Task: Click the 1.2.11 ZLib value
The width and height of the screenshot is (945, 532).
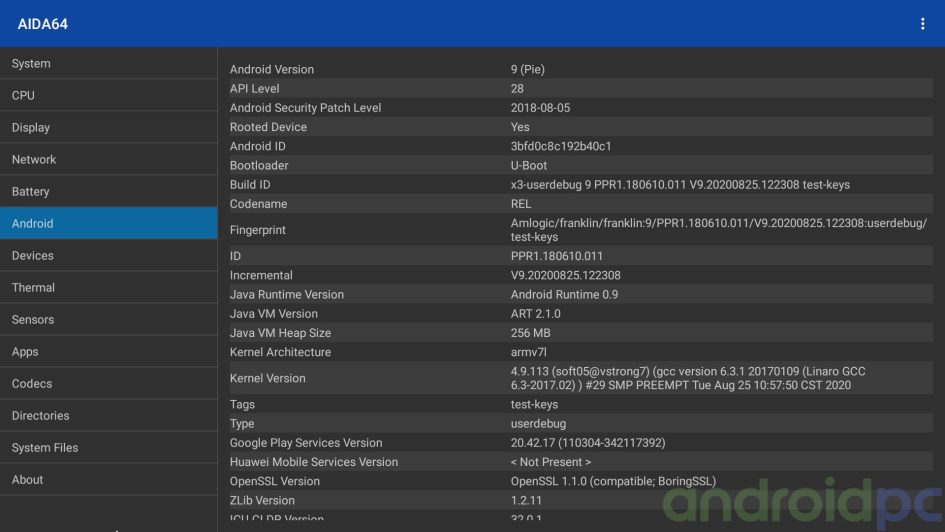Action: pos(526,501)
